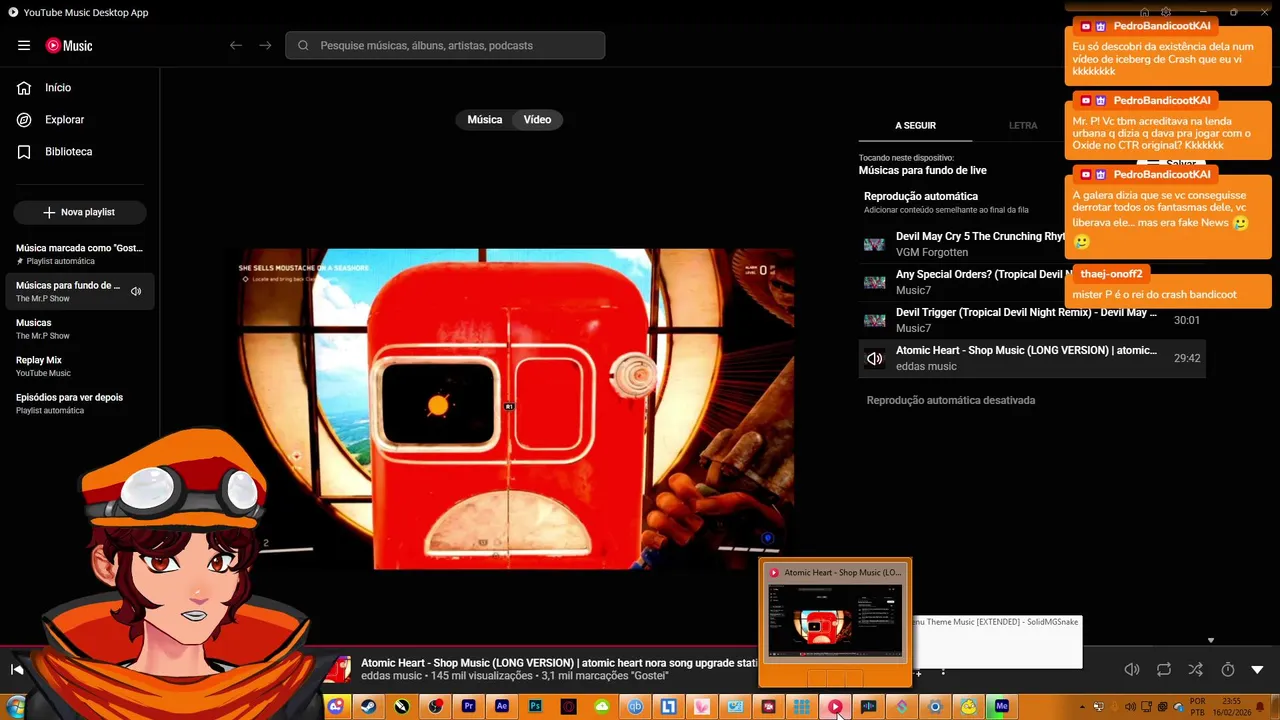Create a playlist with Nova playlist
Image resolution: width=1280 pixels, height=720 pixels.
pyautogui.click(x=80, y=212)
